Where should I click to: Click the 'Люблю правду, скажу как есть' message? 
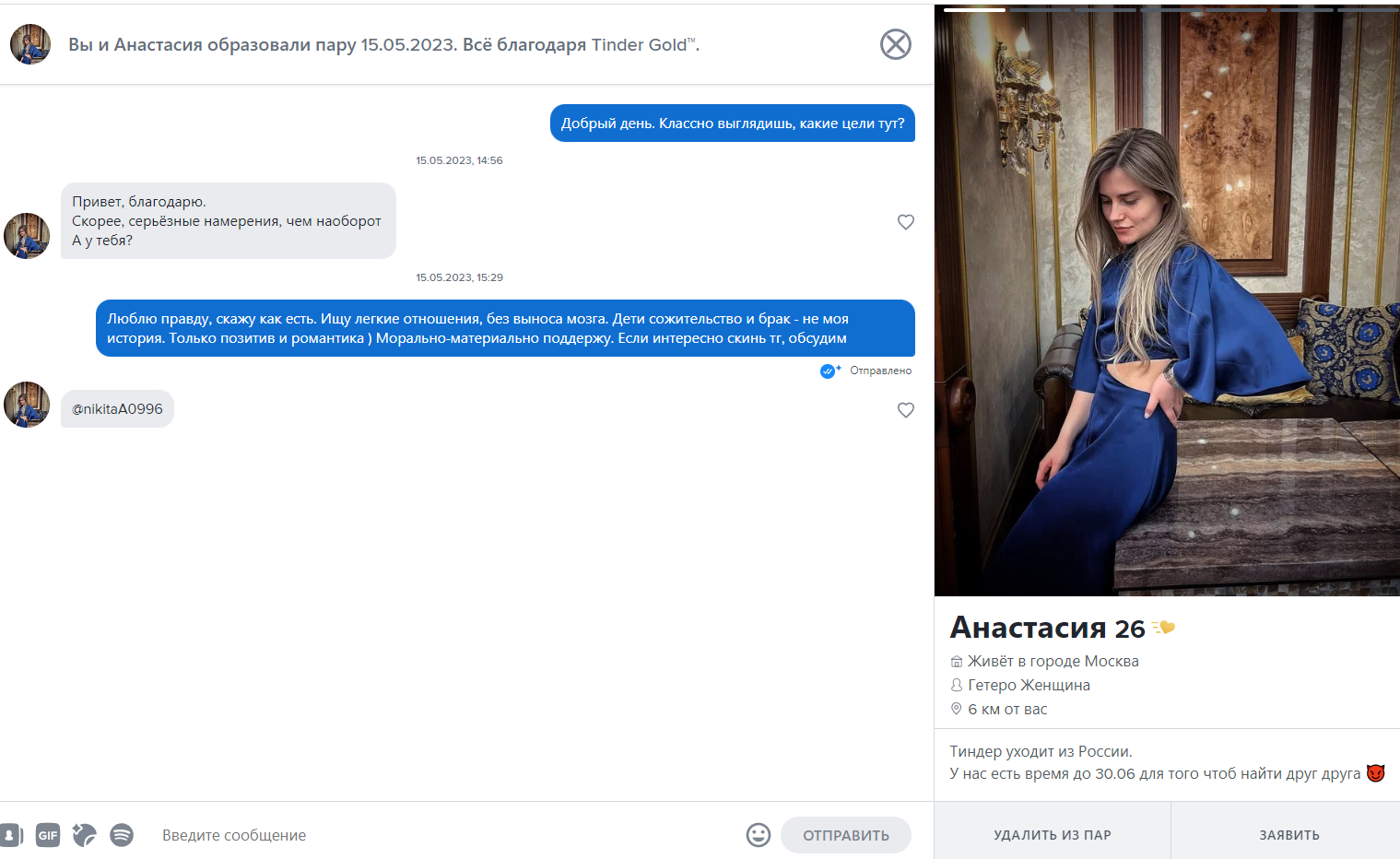point(505,328)
